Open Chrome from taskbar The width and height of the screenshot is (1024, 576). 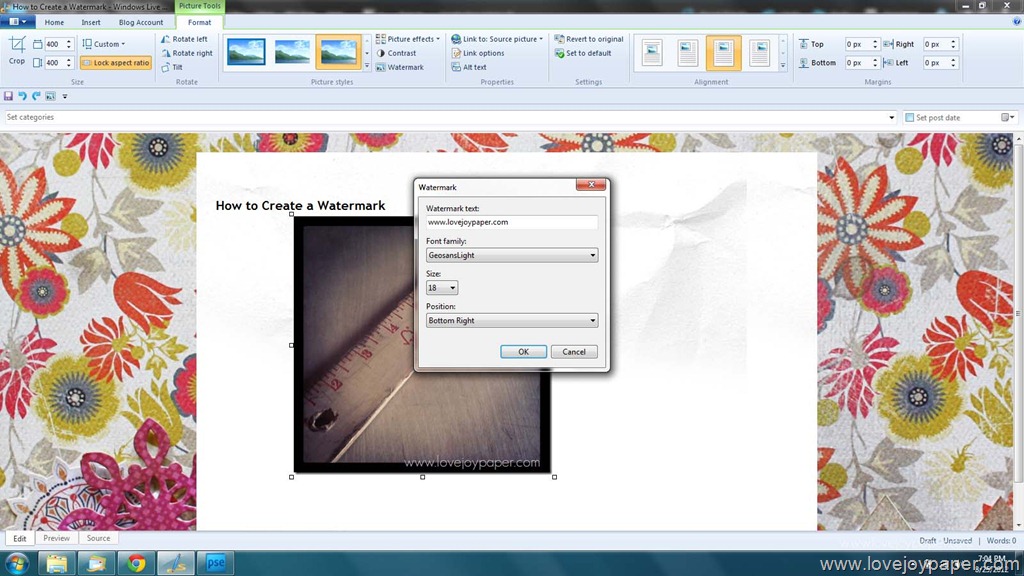click(136, 563)
